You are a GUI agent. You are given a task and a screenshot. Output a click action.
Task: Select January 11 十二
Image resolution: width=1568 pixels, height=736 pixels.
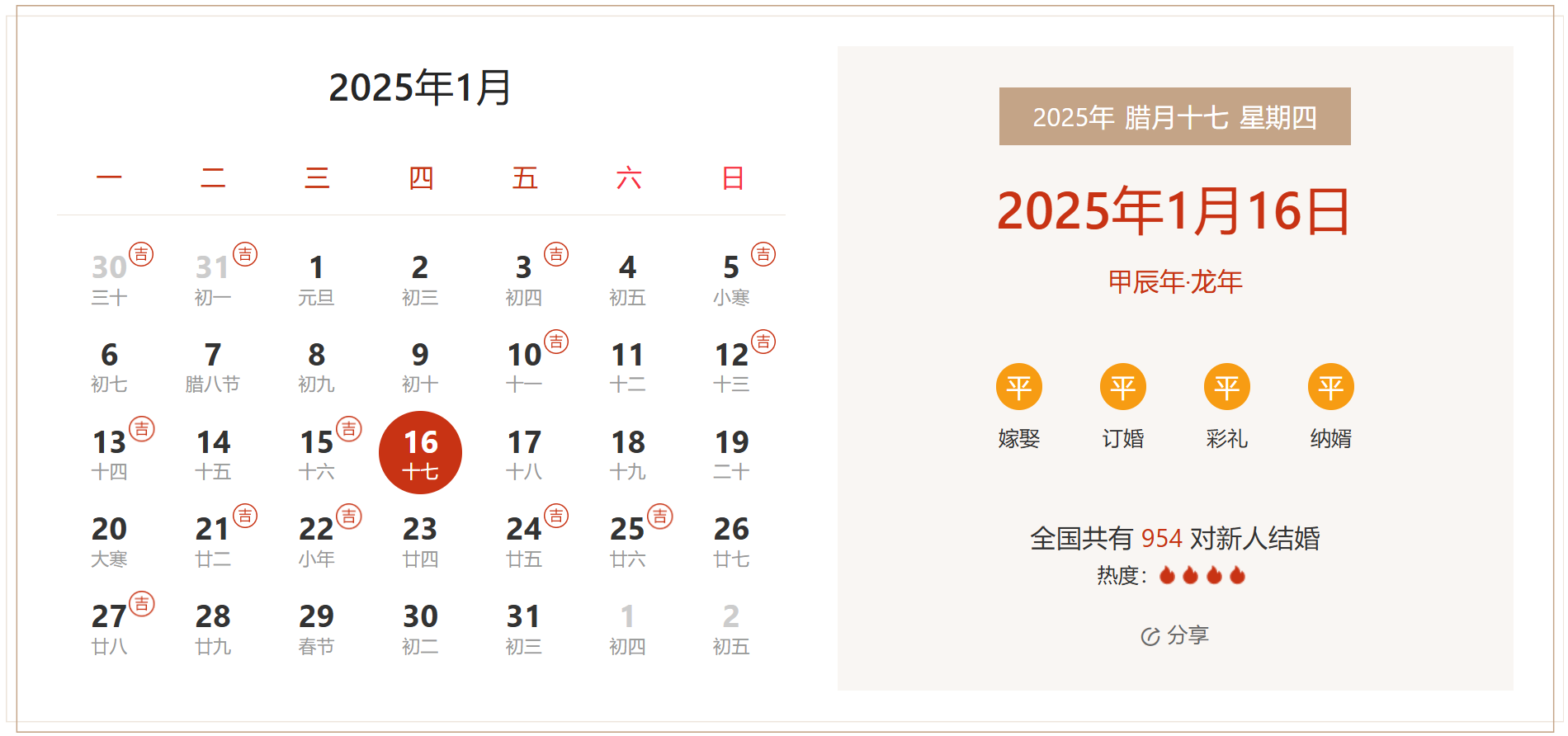[627, 367]
